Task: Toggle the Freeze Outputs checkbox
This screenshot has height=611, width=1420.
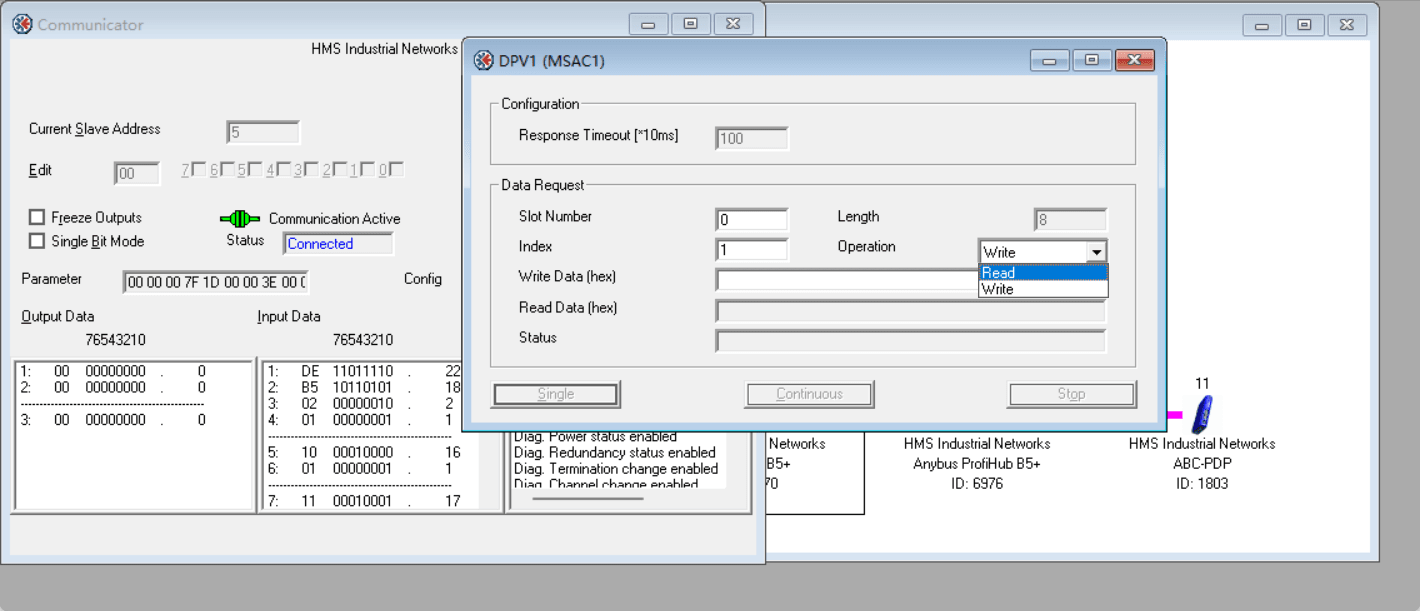Action: (x=37, y=217)
